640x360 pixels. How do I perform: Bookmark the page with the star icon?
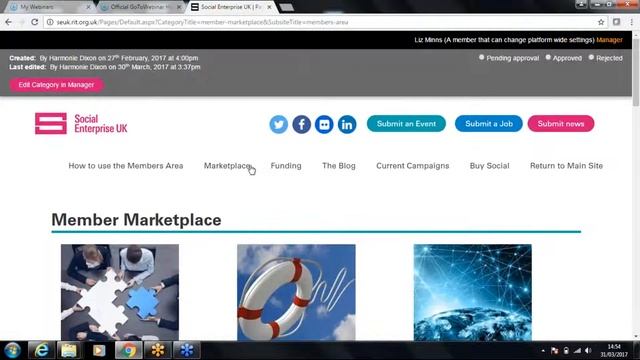coord(601,22)
